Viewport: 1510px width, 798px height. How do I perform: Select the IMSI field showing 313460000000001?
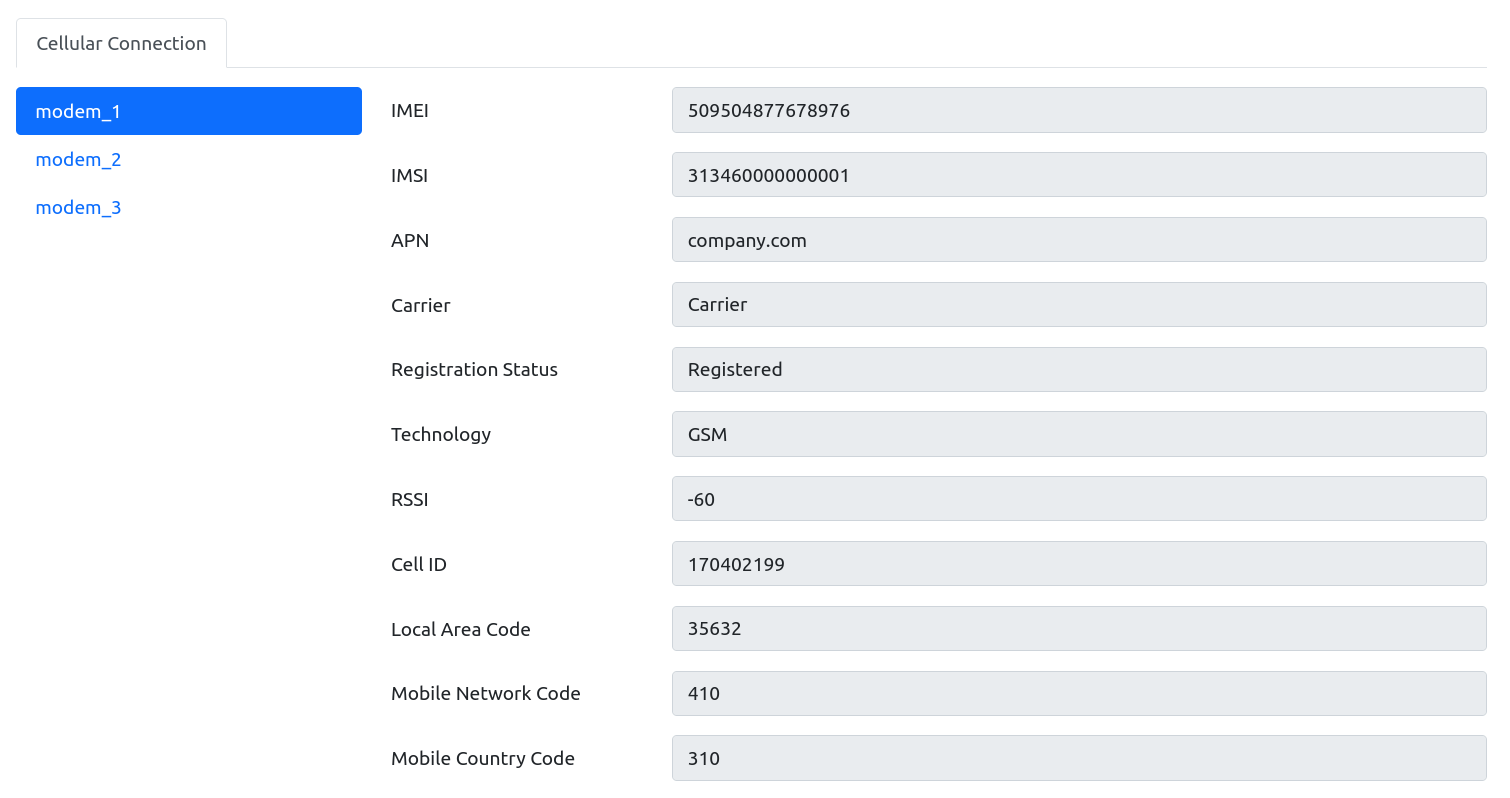coord(1078,174)
